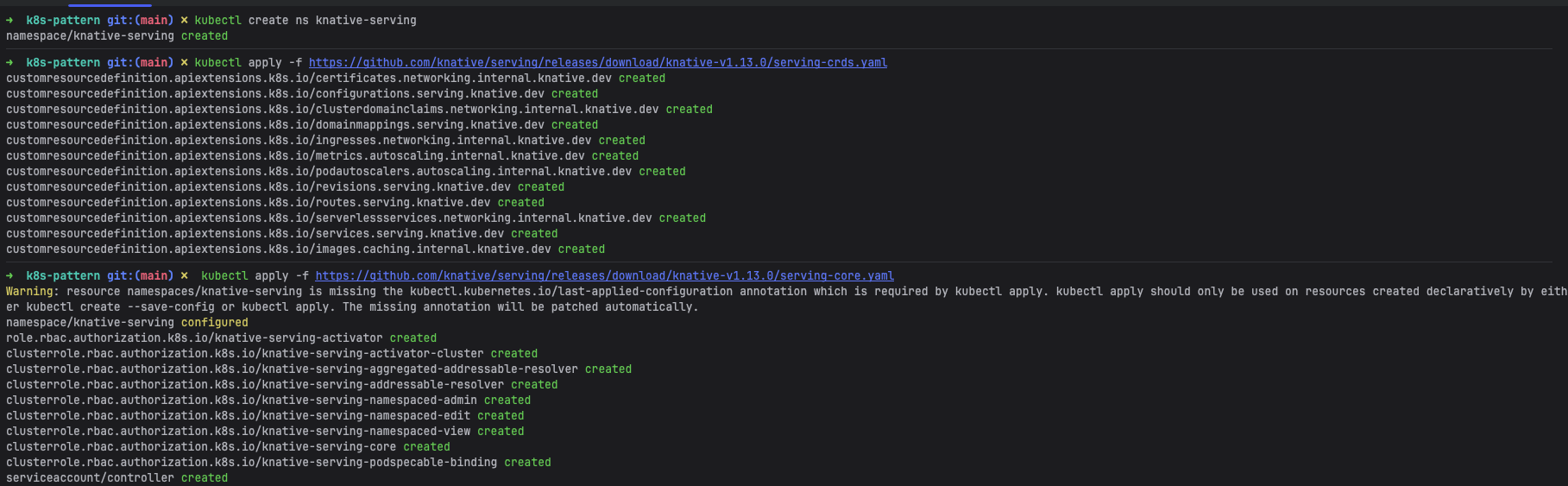Click the 'kubectl create ns knative-serving' command
The image size is (1568, 486).
[305, 20]
